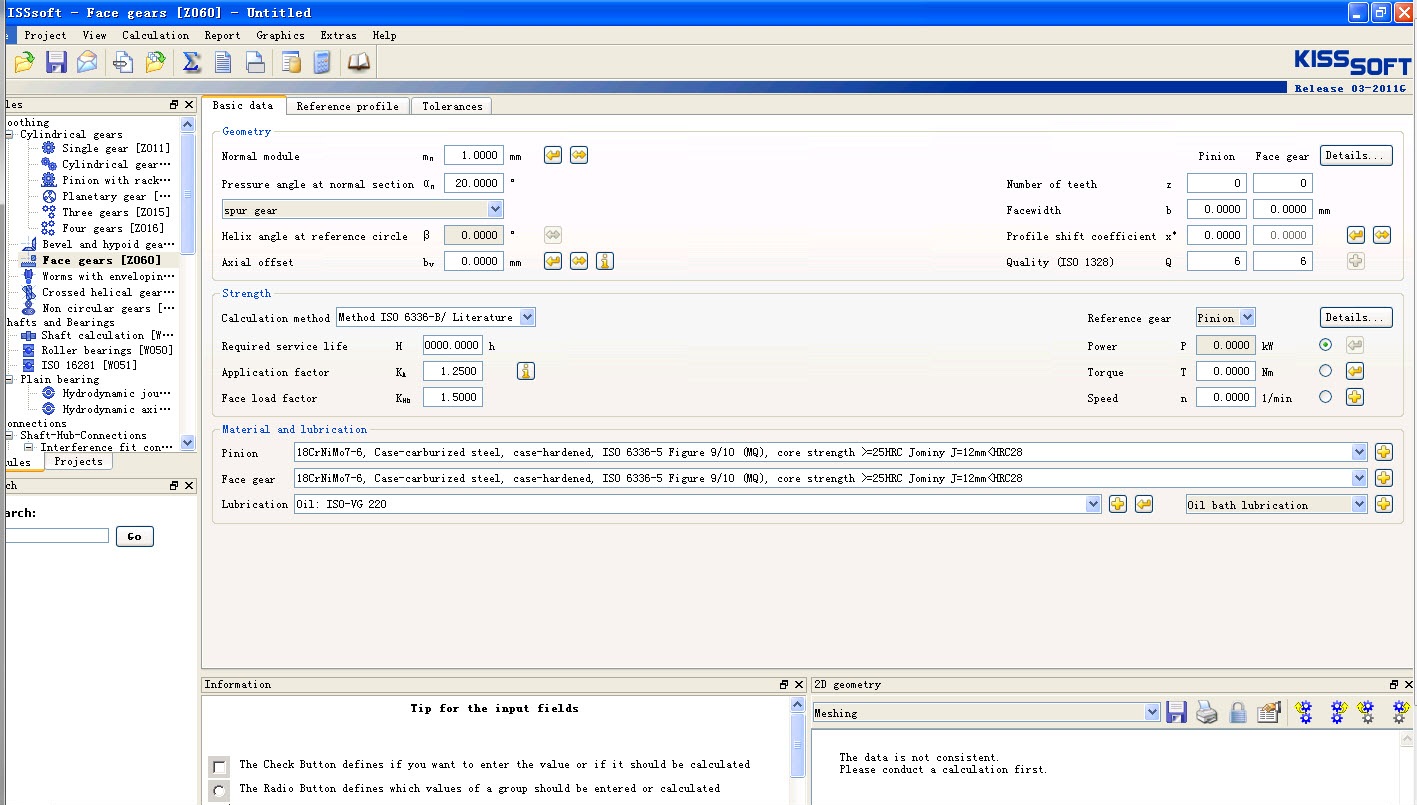
Task: Click the paperclip documents icon in the toolbar
Action: pos(123,62)
